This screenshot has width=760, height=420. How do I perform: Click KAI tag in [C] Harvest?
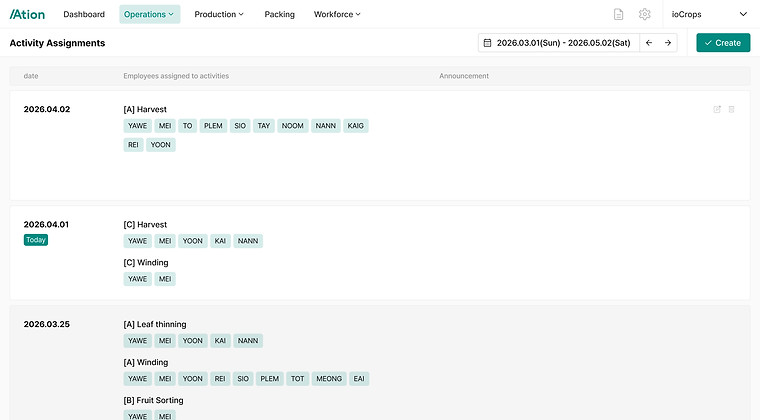[x=220, y=241]
